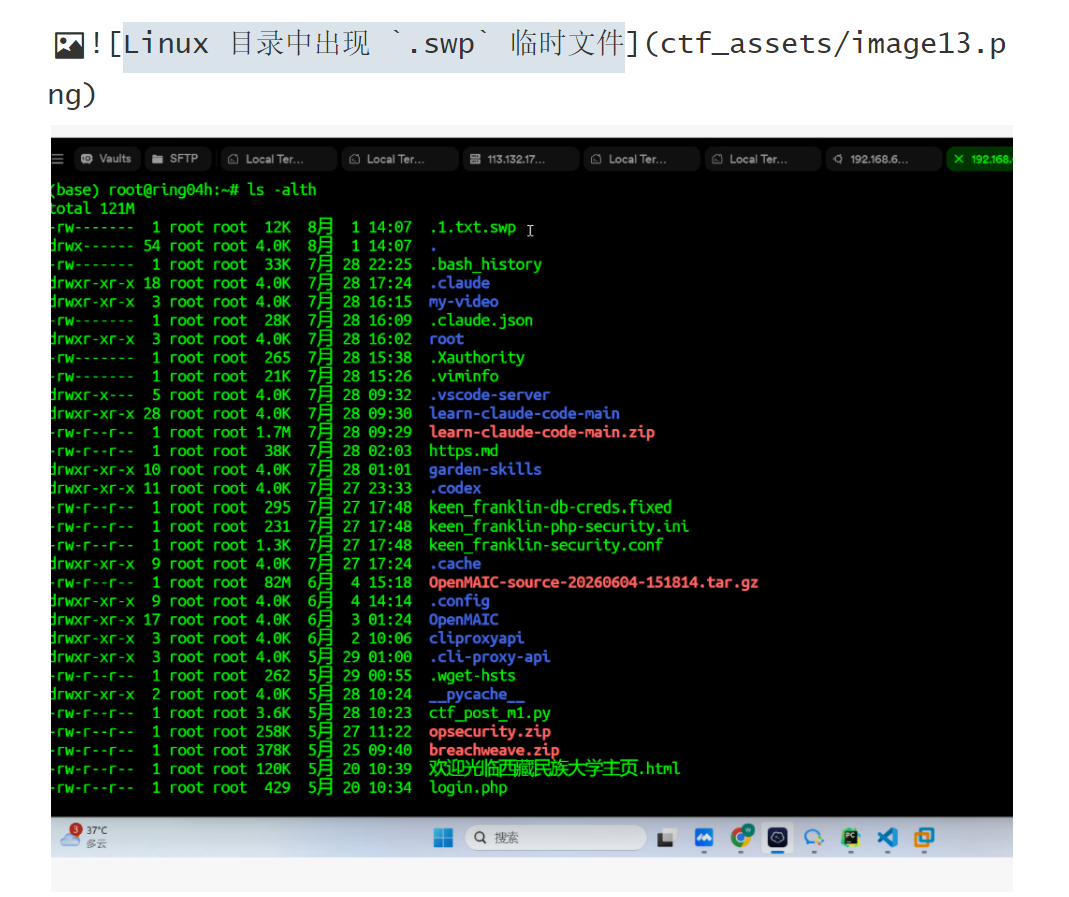Screen dimensions: 1069x897
Task: Click the learn-claude-code-main.zip file name
Action: pos(542,432)
